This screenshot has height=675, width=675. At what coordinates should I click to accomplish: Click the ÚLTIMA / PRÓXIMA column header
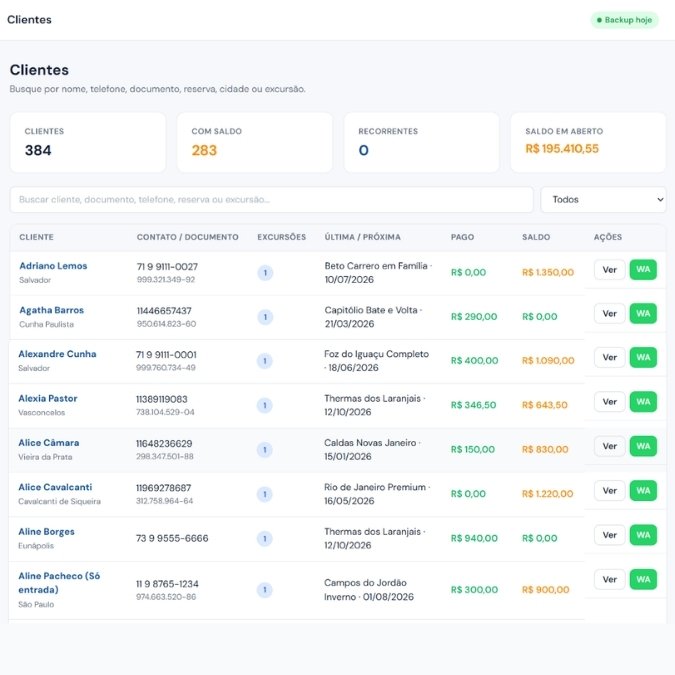click(362, 237)
